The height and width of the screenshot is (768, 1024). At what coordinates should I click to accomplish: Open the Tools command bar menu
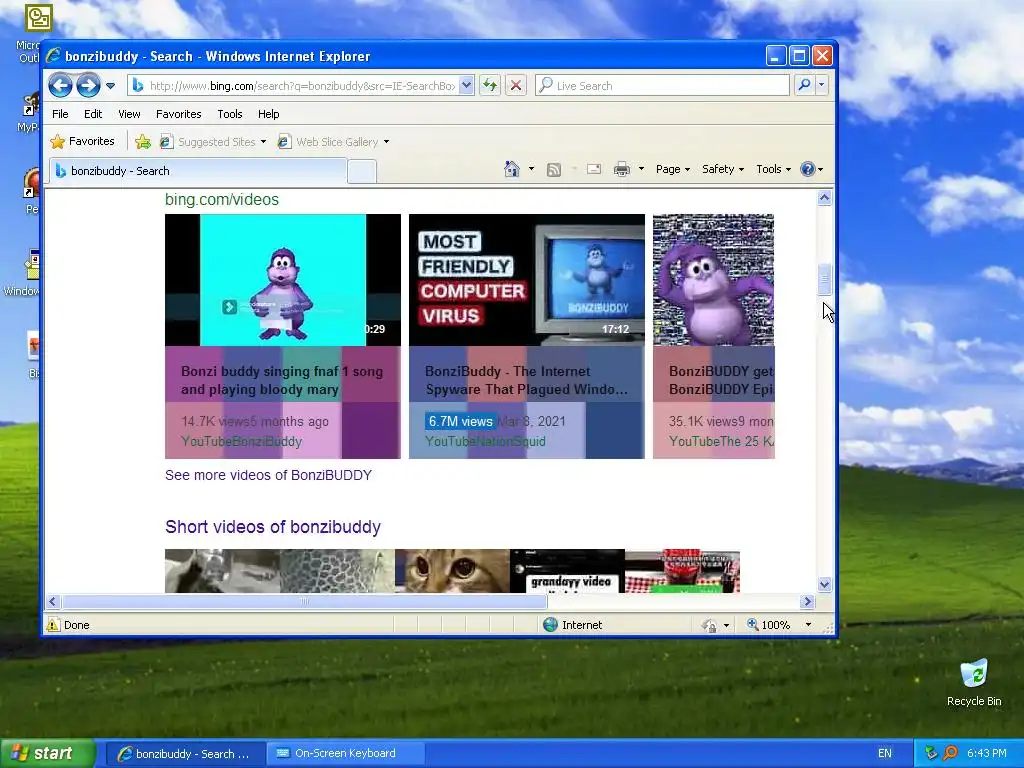pyautogui.click(x=773, y=169)
